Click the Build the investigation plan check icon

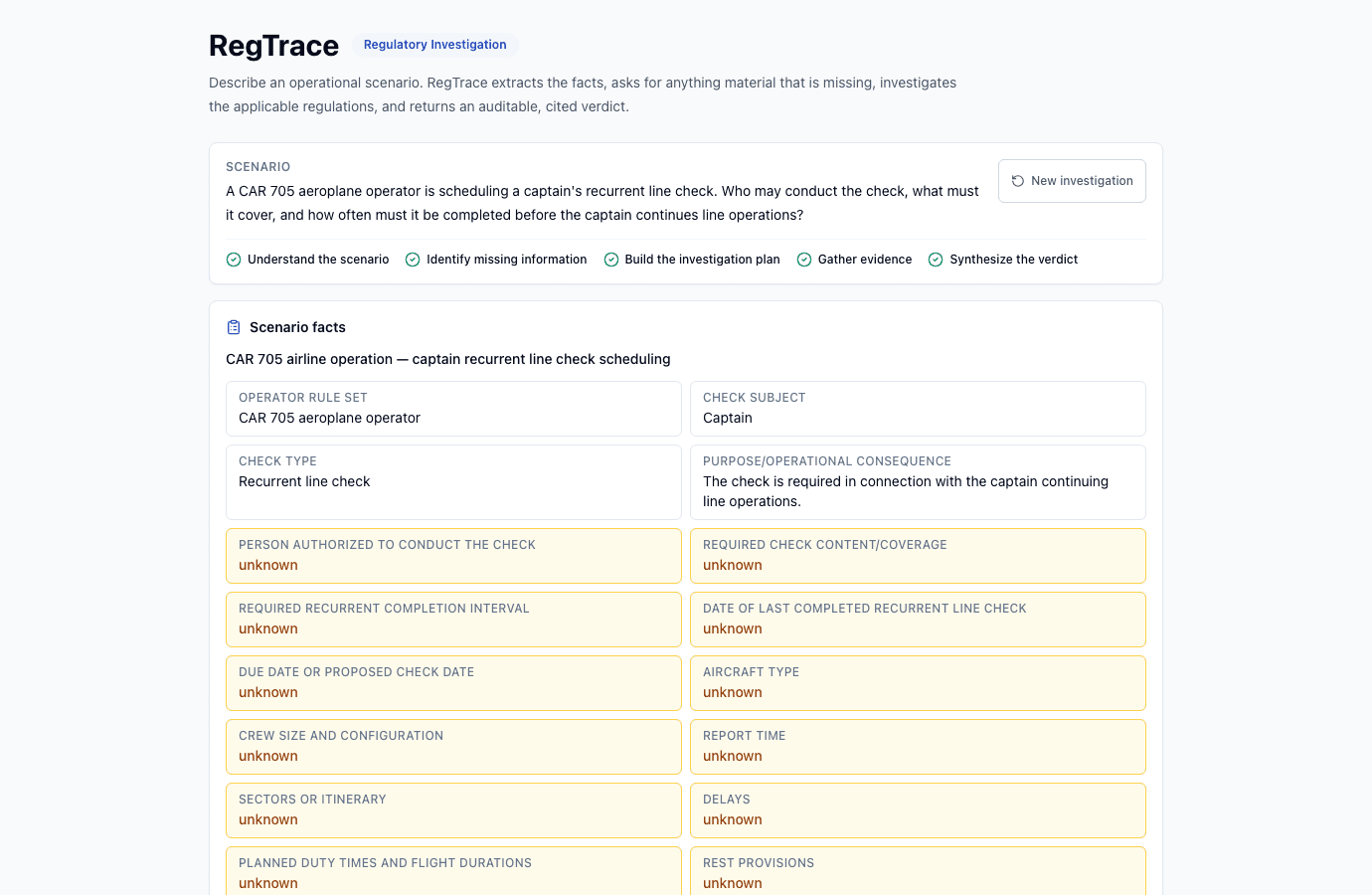pos(611,260)
